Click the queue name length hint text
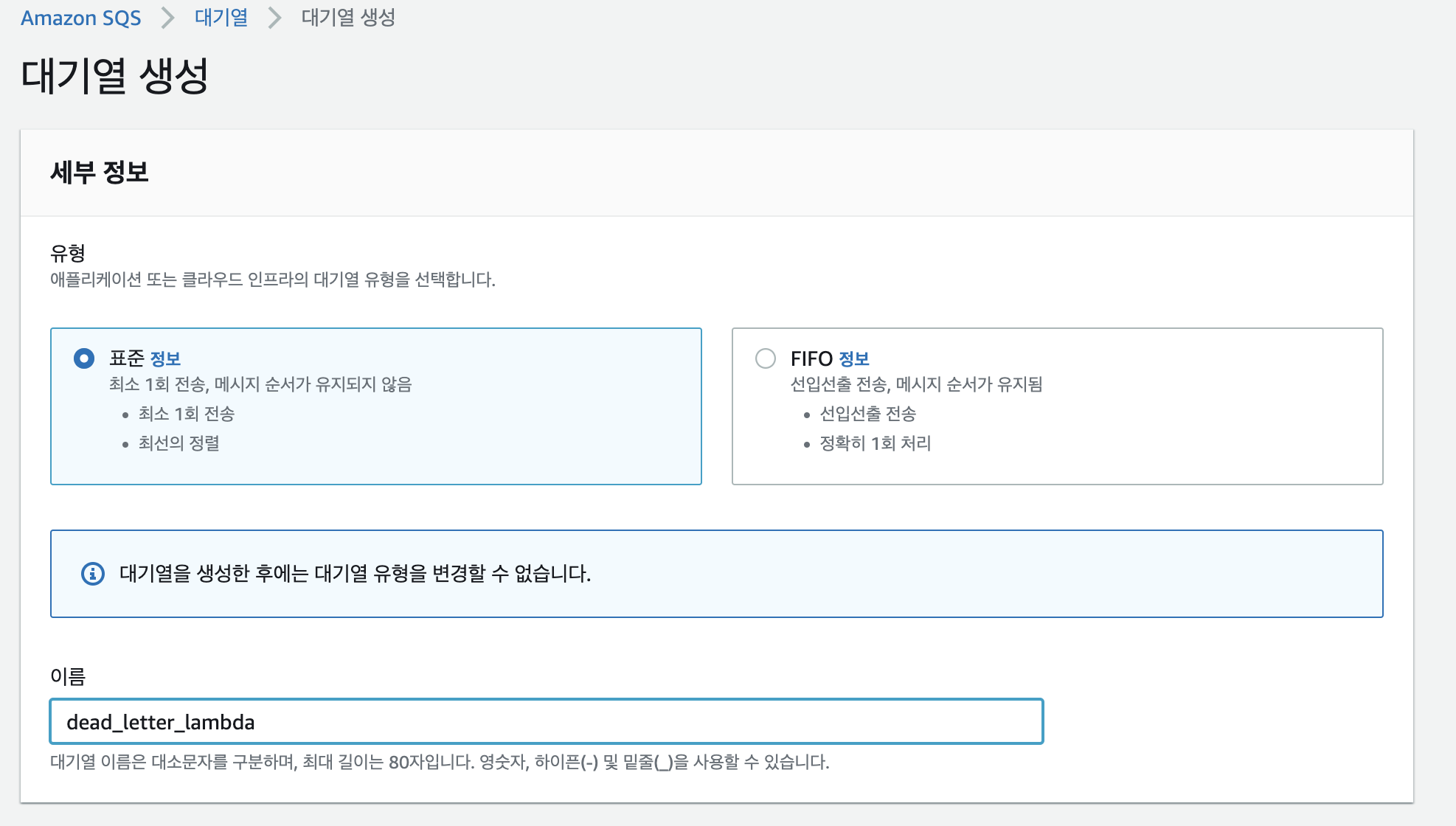Viewport: 1456px width, 826px height. point(440,762)
